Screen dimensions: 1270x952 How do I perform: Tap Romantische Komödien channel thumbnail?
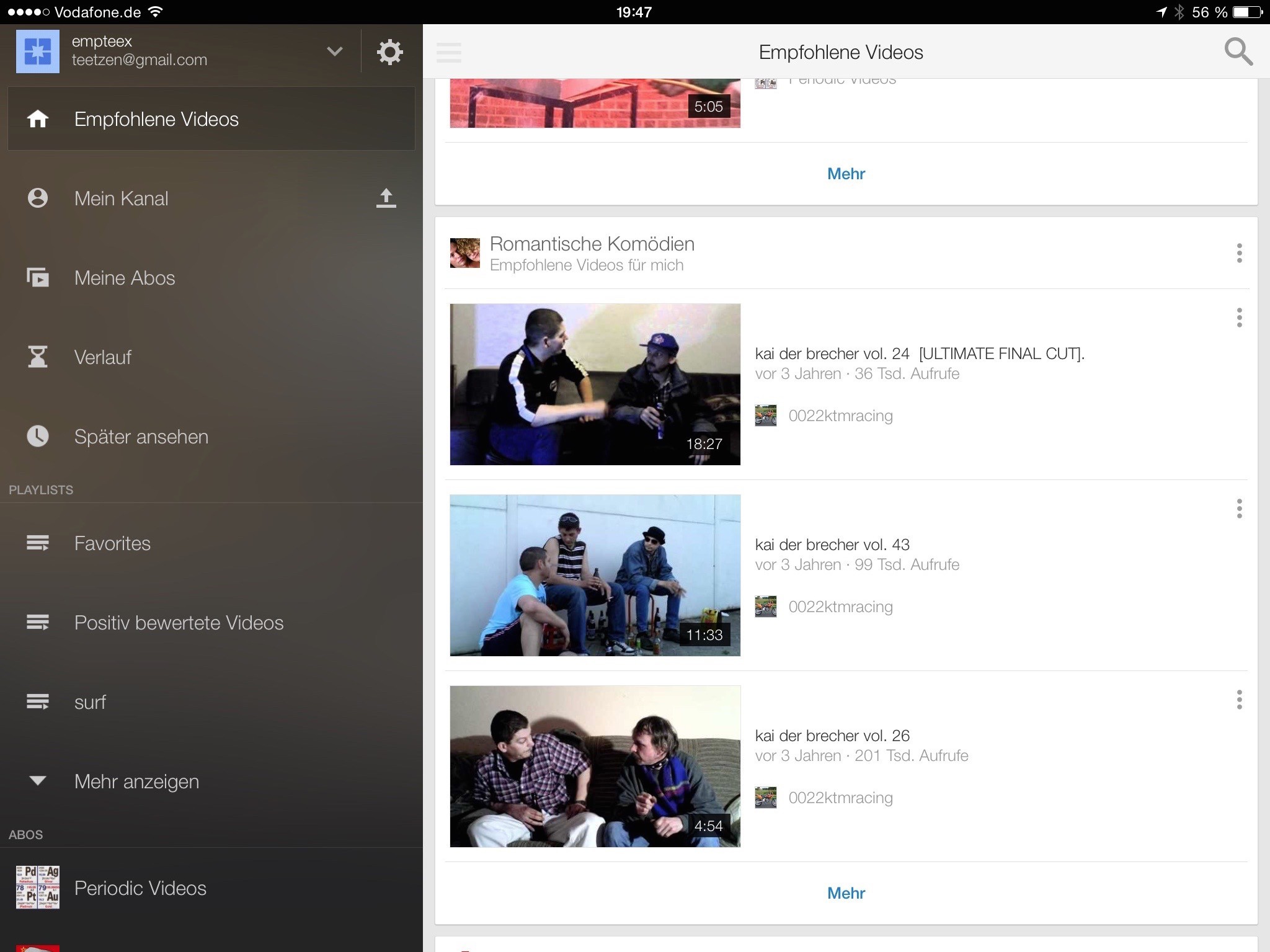(465, 253)
